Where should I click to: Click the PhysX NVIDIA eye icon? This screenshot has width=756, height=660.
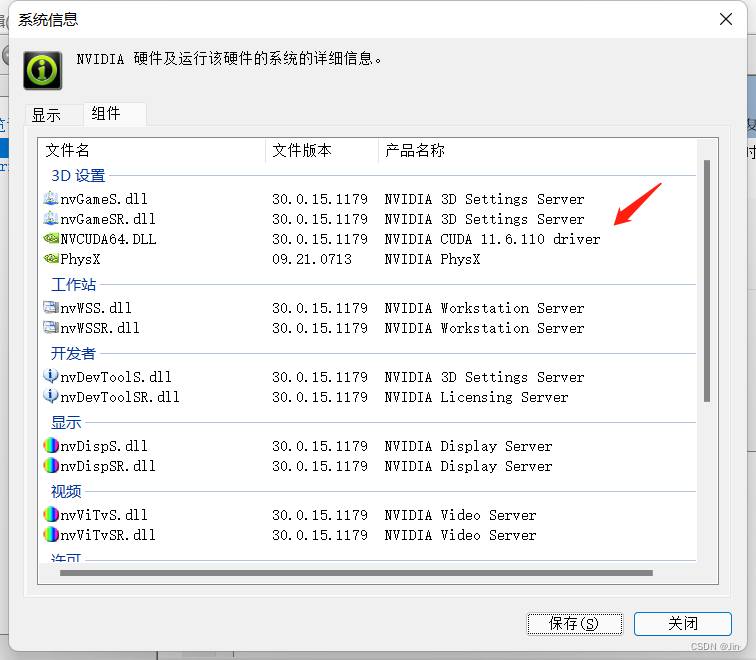click(51, 258)
